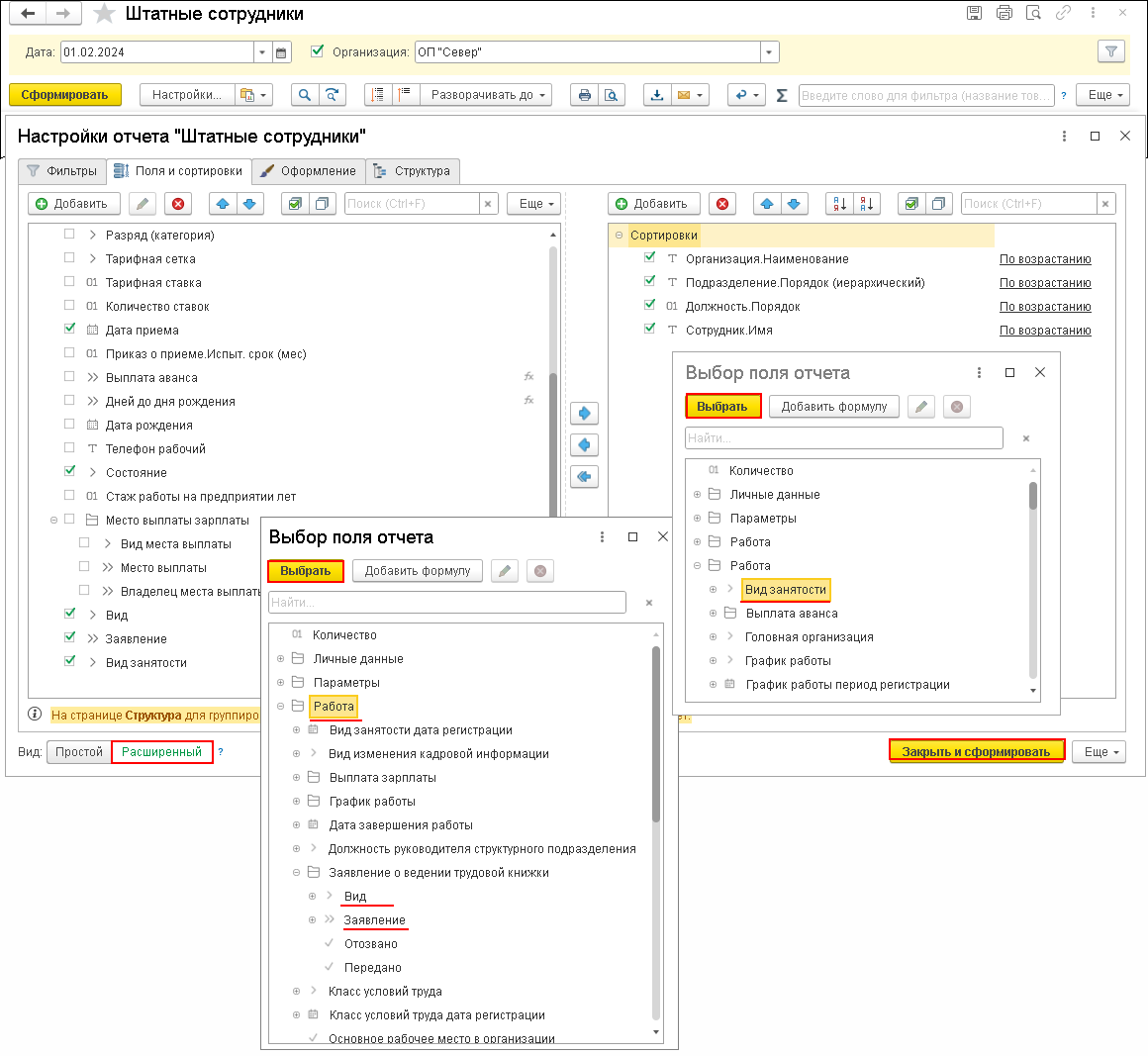Uncheck Сотрудник.Имя sorting
The width and height of the screenshot is (1148, 1056).
click(x=649, y=329)
